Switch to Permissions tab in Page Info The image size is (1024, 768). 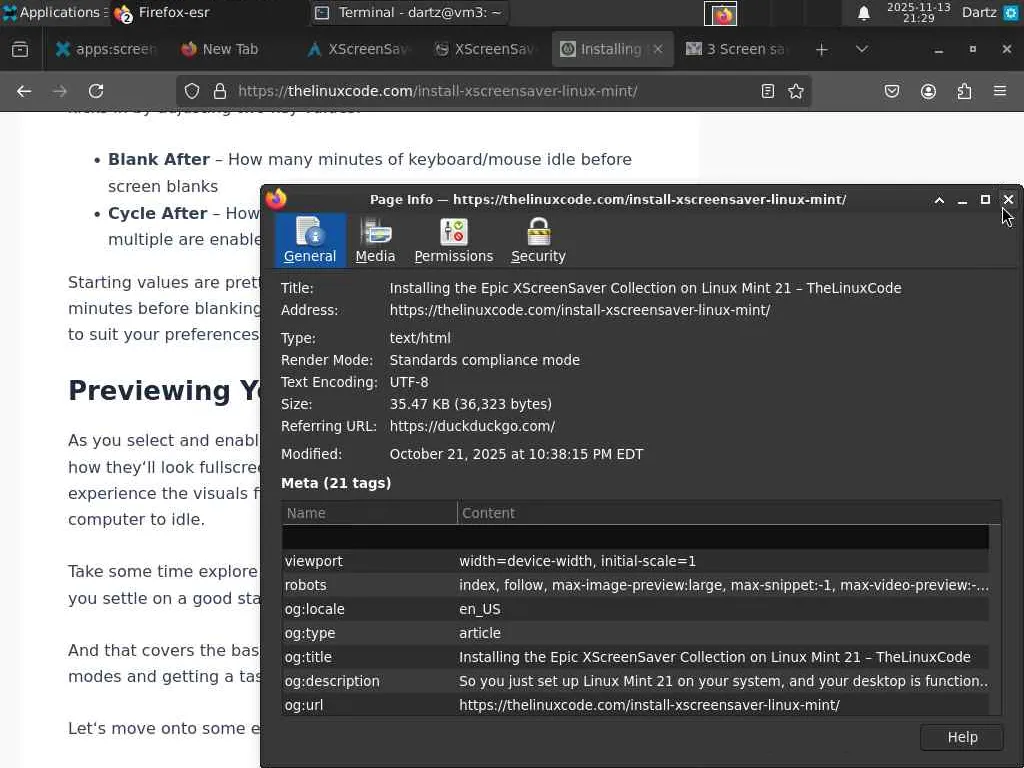pyautogui.click(x=453, y=240)
